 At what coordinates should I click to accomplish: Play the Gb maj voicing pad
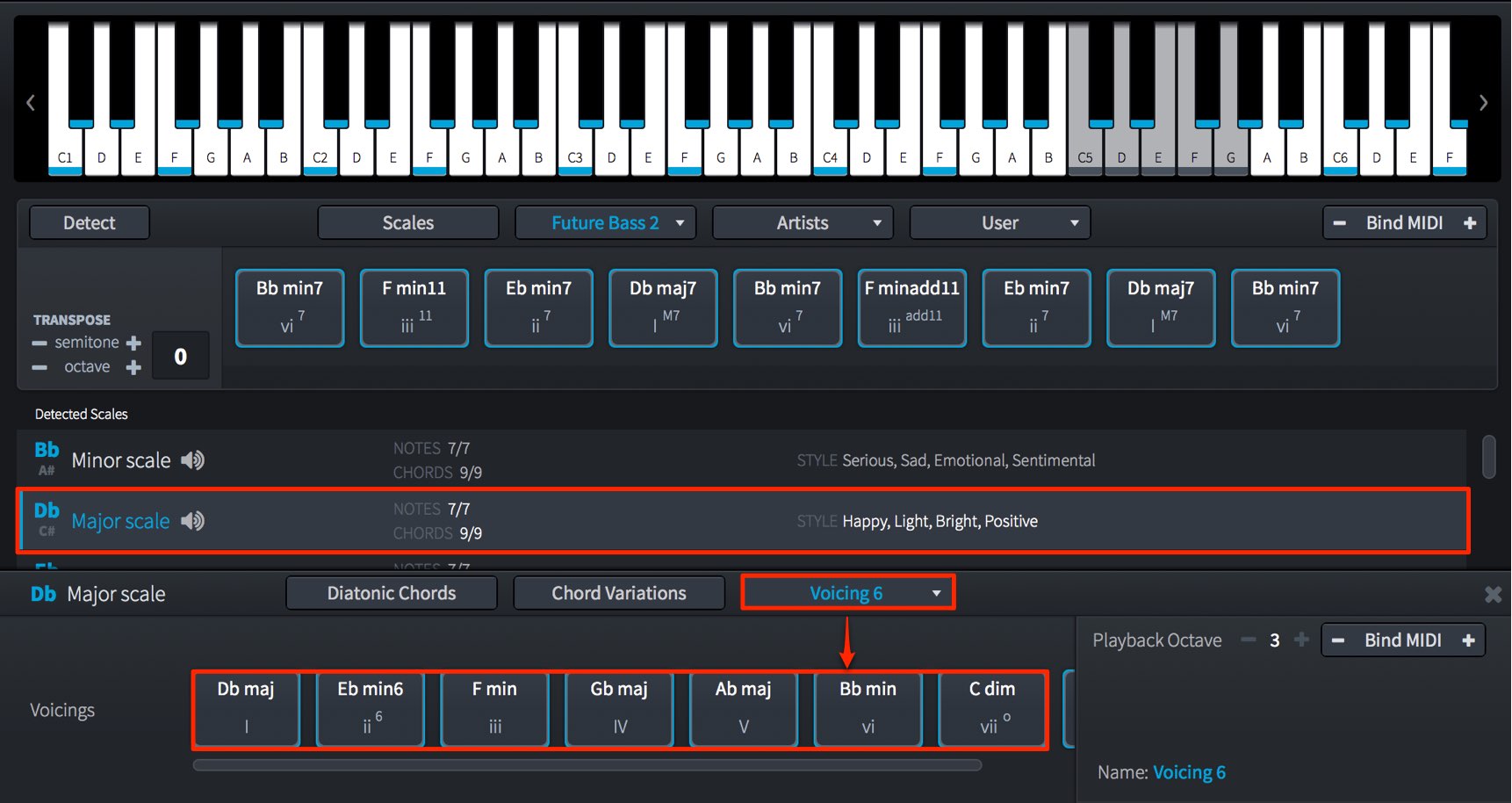coord(620,709)
